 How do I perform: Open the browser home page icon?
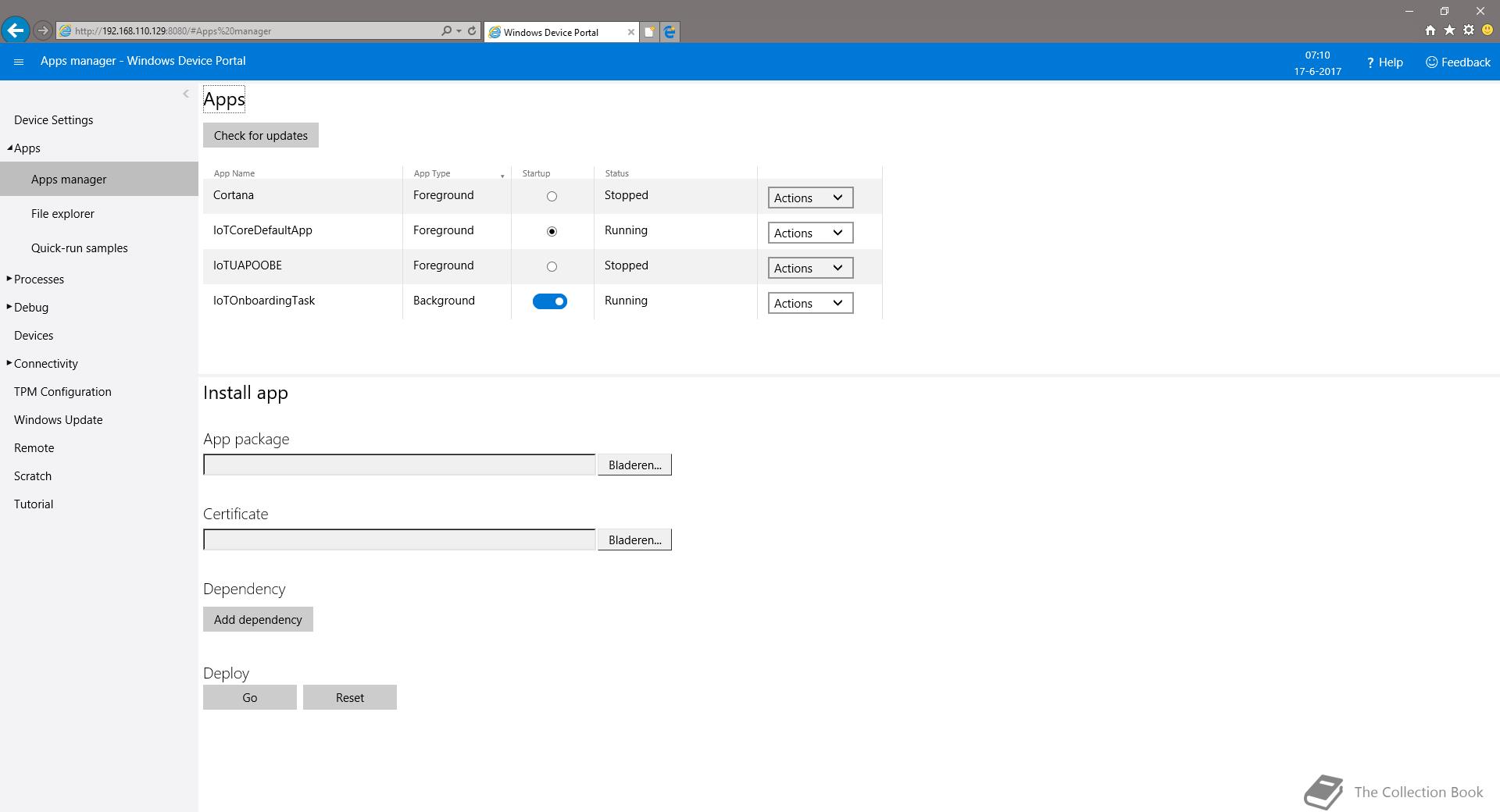(x=1430, y=30)
